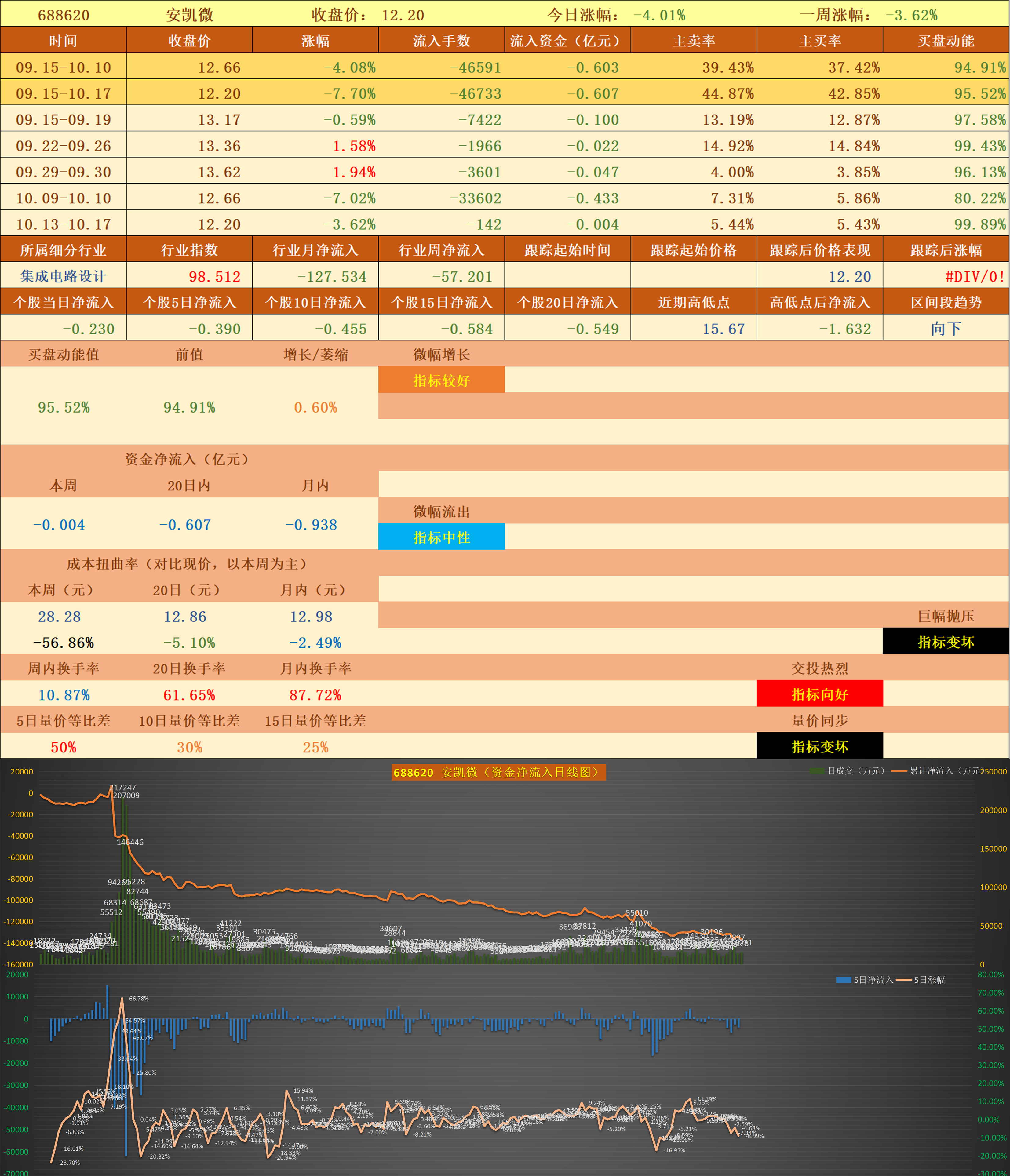Viewport: 1010px width, 1176px height.
Task: Click the red 指标向好 indicator
Action: point(819,694)
